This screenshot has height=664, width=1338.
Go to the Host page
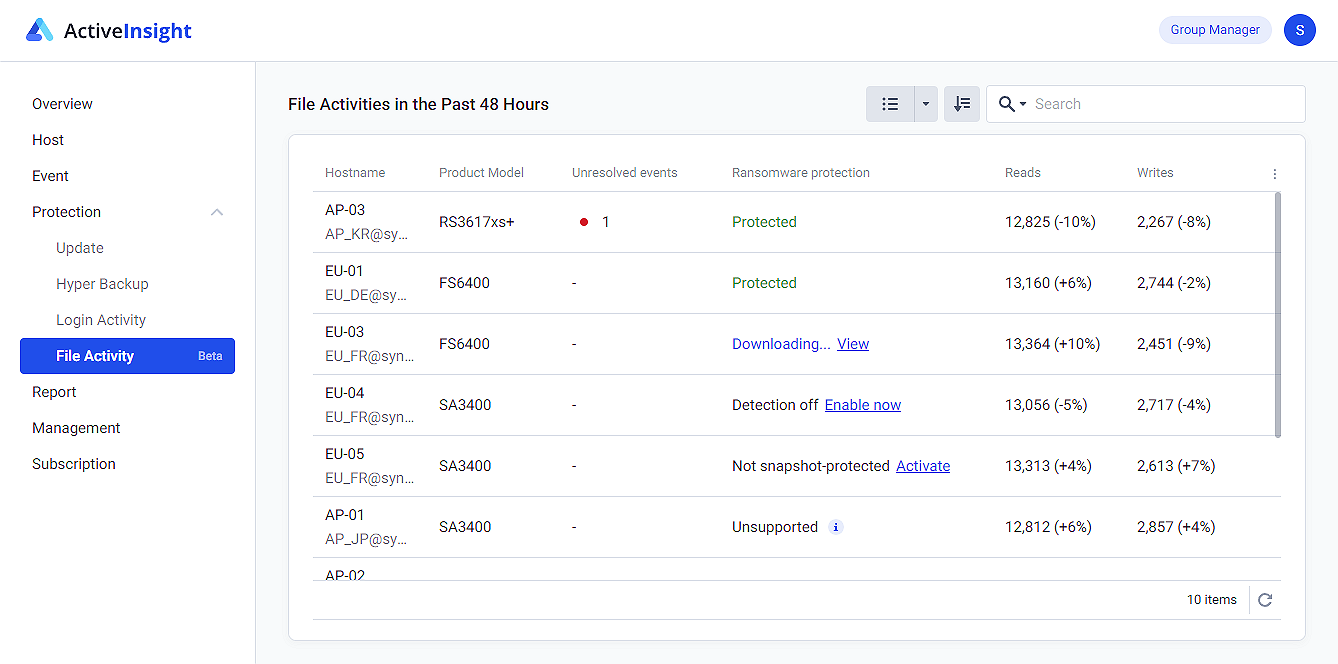click(48, 140)
